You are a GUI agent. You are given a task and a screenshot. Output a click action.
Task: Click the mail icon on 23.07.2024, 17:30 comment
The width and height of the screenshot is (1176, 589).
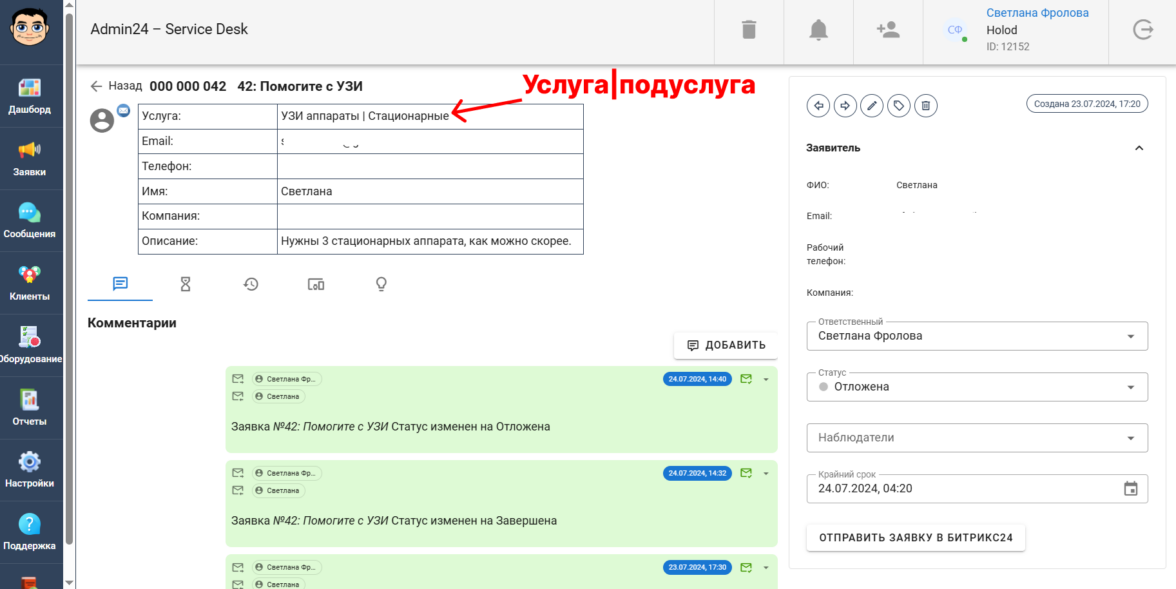tap(746, 566)
